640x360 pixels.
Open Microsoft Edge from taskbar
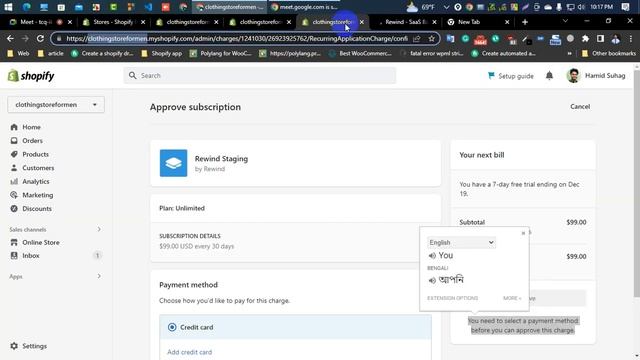pyautogui.click(x=27, y=7)
